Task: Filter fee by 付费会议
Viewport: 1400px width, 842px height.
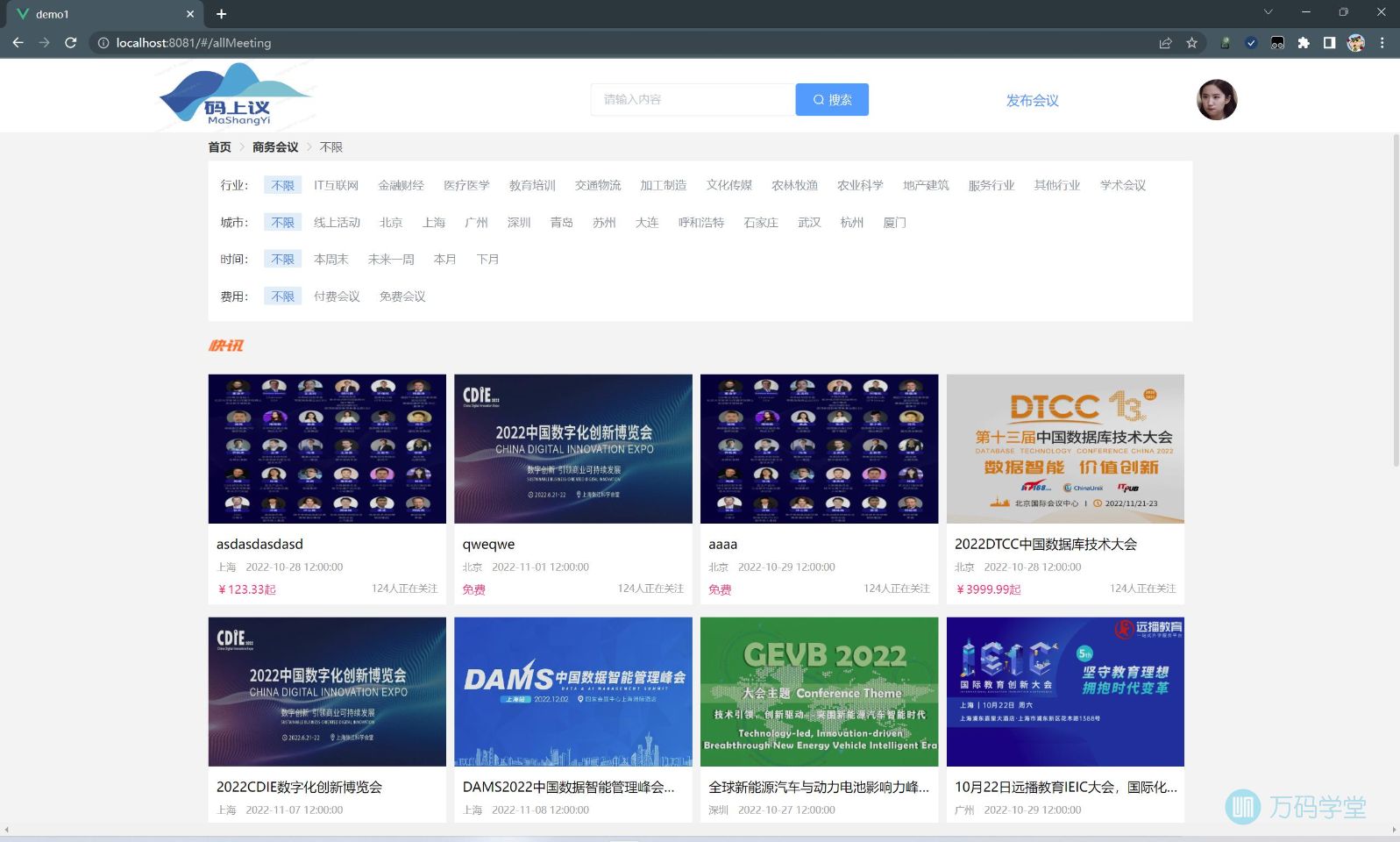Action: click(x=337, y=296)
